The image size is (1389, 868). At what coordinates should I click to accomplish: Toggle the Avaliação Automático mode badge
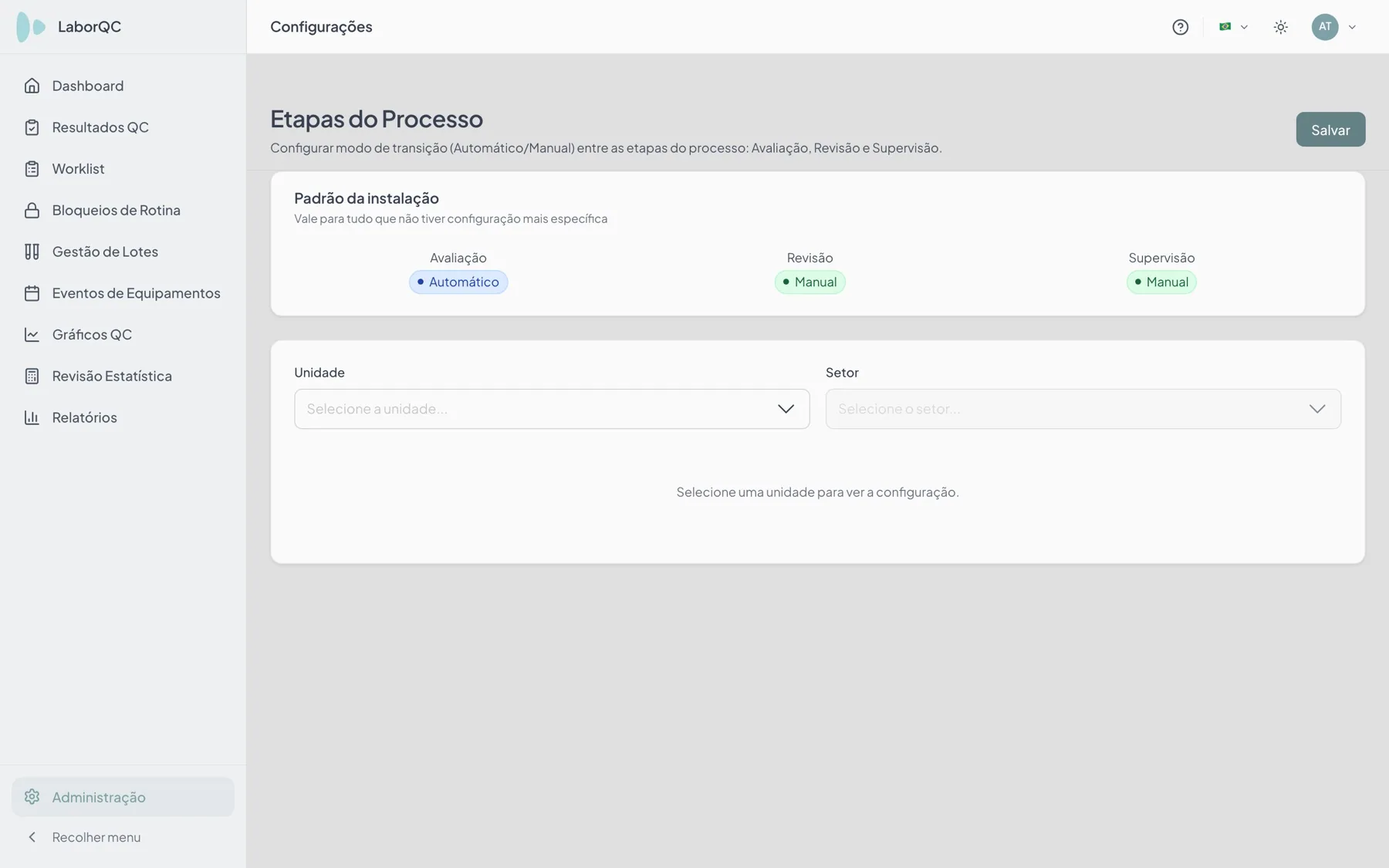pyautogui.click(x=458, y=282)
